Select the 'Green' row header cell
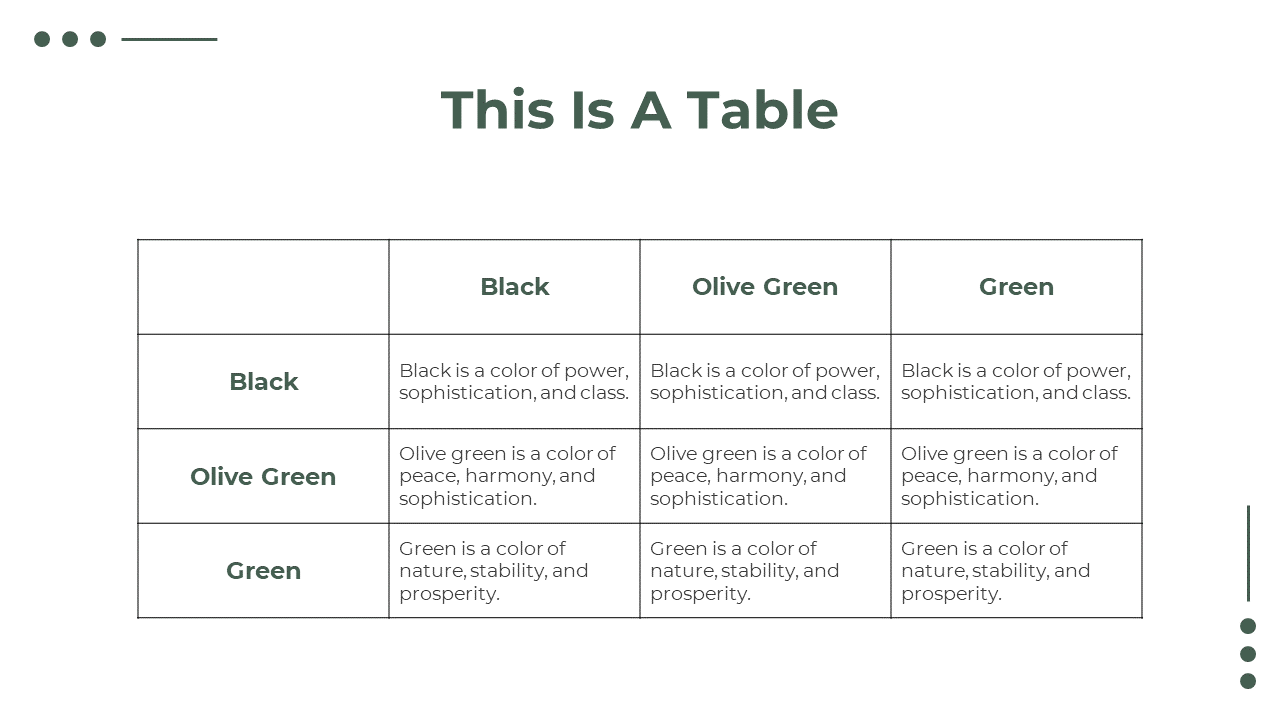 coord(263,570)
